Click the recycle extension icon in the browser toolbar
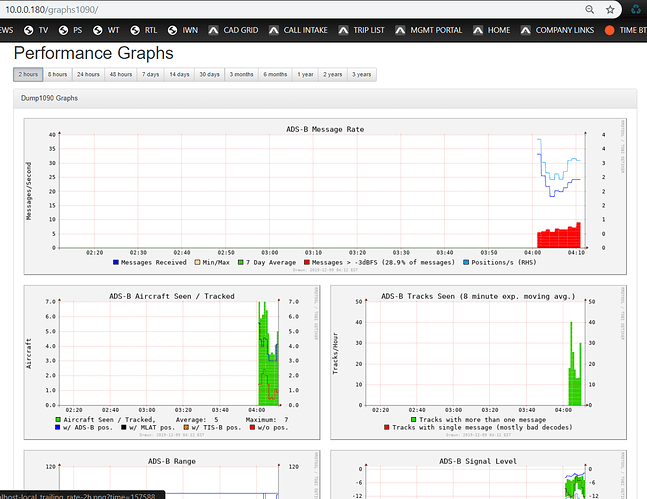 click(x=636, y=9)
